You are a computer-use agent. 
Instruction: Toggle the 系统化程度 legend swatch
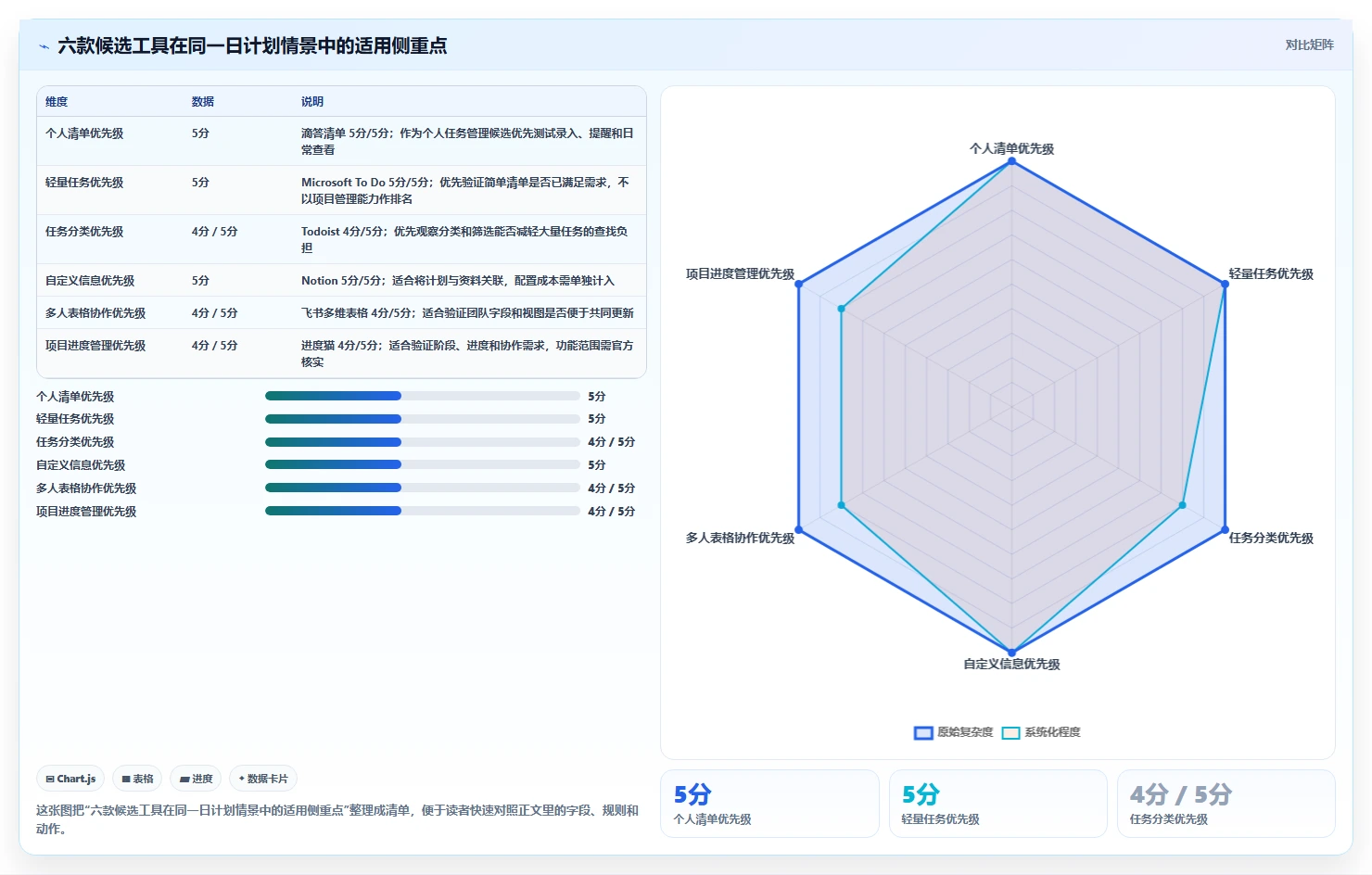(x=1010, y=732)
